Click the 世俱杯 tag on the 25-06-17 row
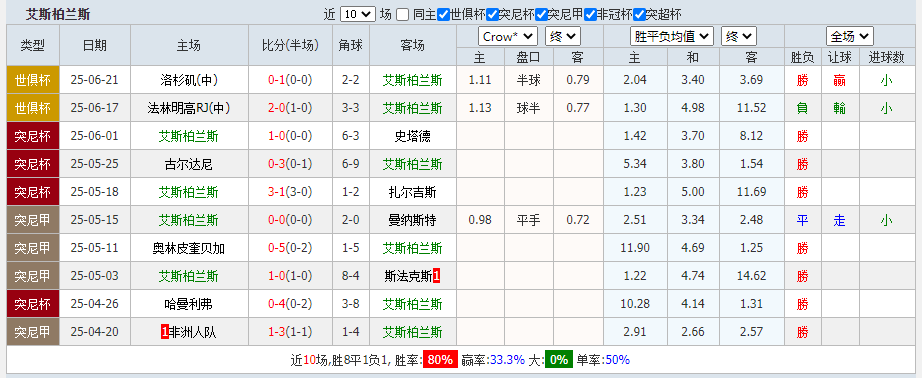Screen dimensions: 922x378 click(x=32, y=108)
